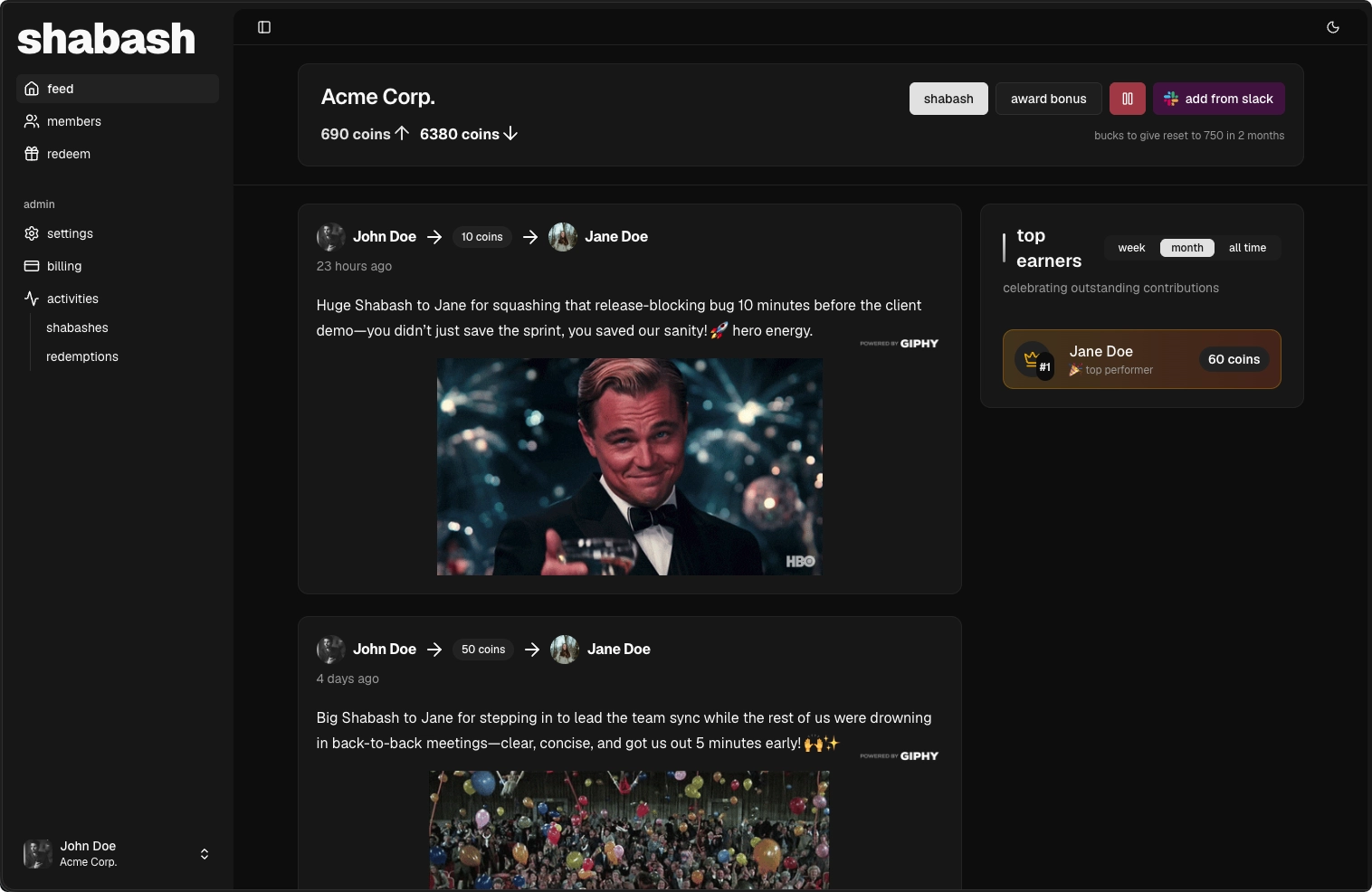Click Jane Doe's name in top earners

click(1101, 351)
